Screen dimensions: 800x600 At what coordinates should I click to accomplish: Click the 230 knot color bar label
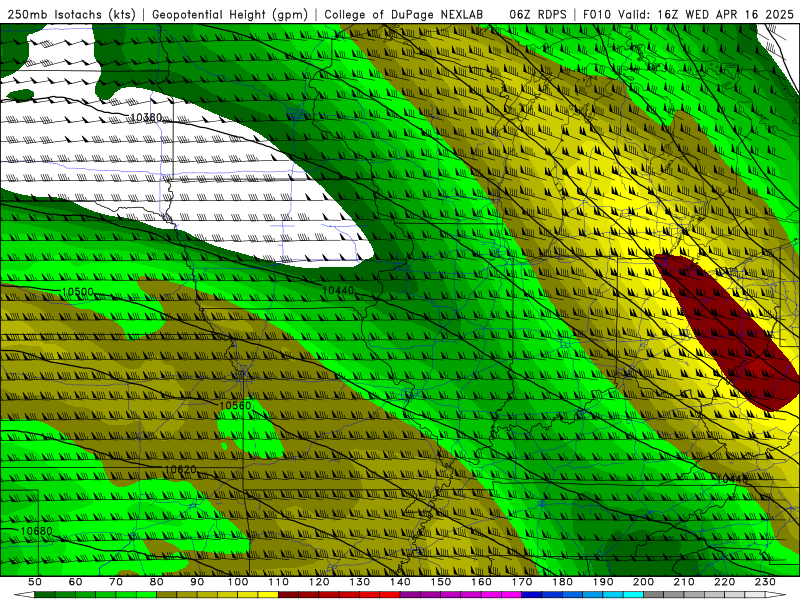[x=765, y=582]
